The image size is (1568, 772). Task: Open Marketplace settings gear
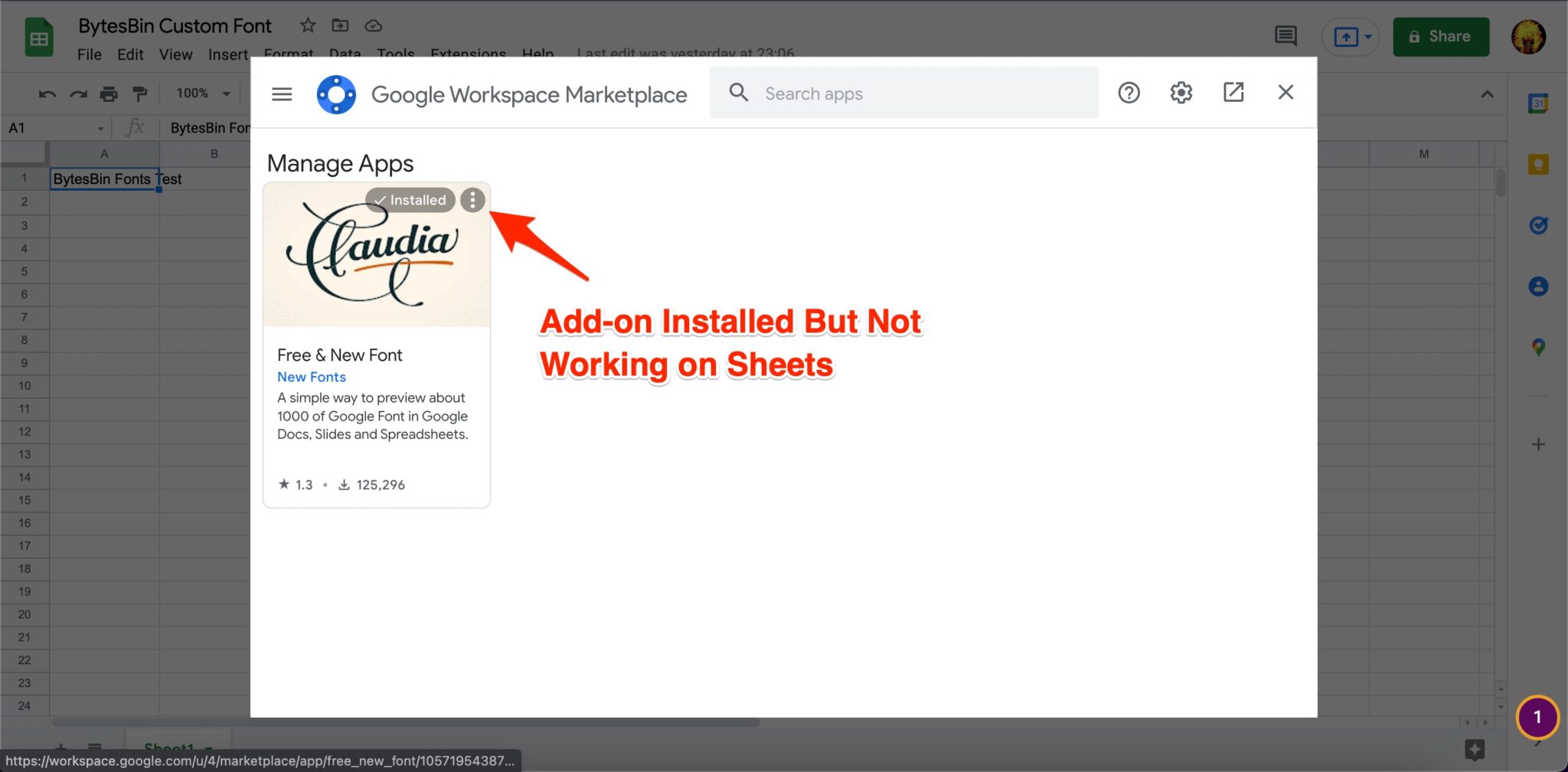(x=1181, y=93)
